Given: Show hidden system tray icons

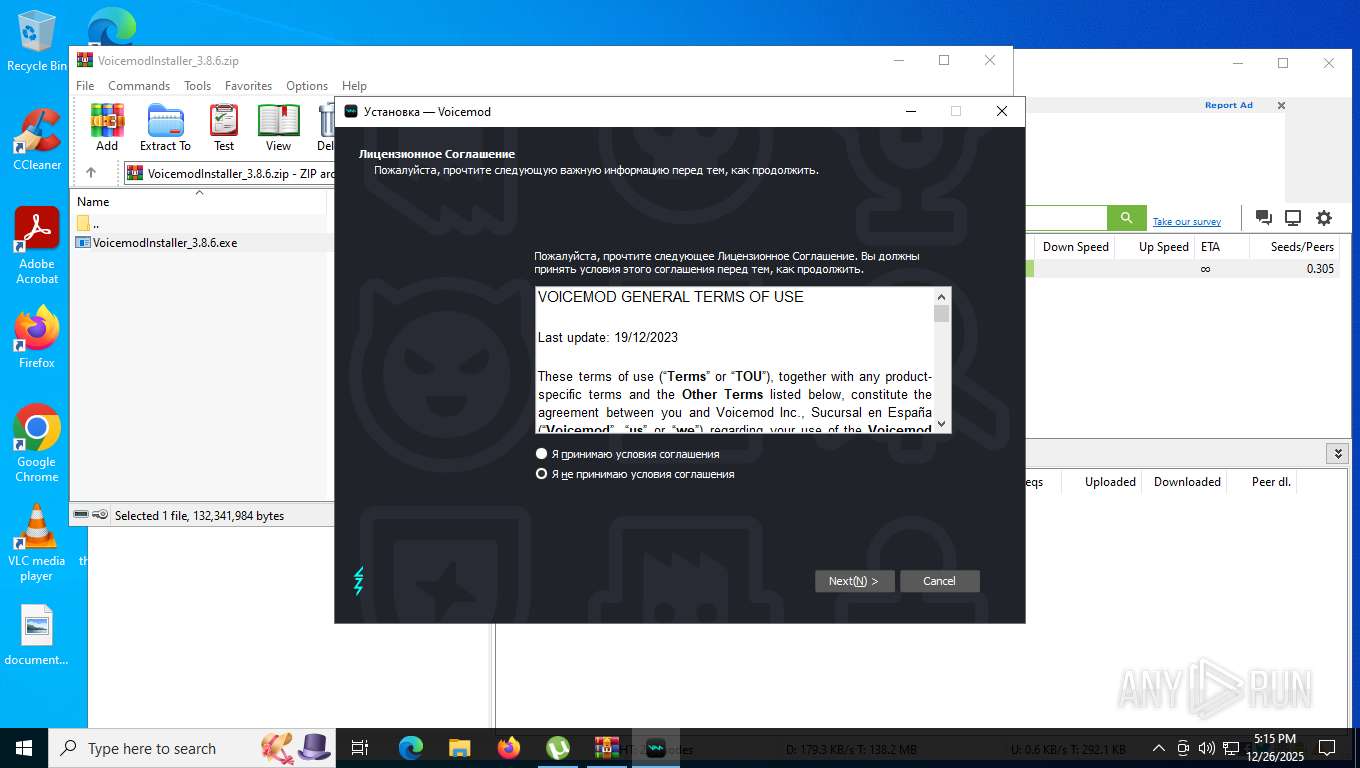Looking at the screenshot, I should 1159,748.
